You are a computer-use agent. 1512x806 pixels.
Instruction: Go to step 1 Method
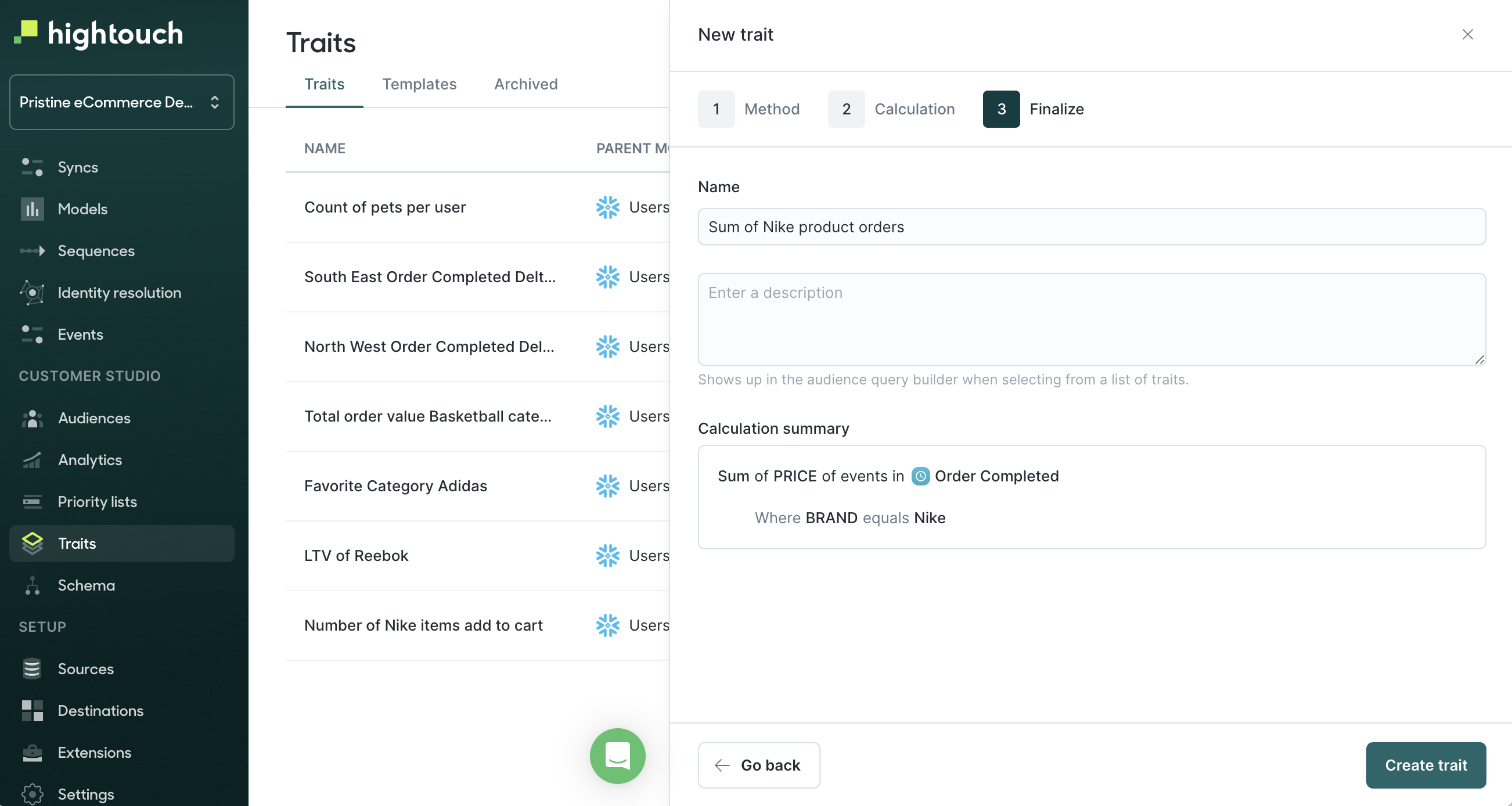coord(748,109)
